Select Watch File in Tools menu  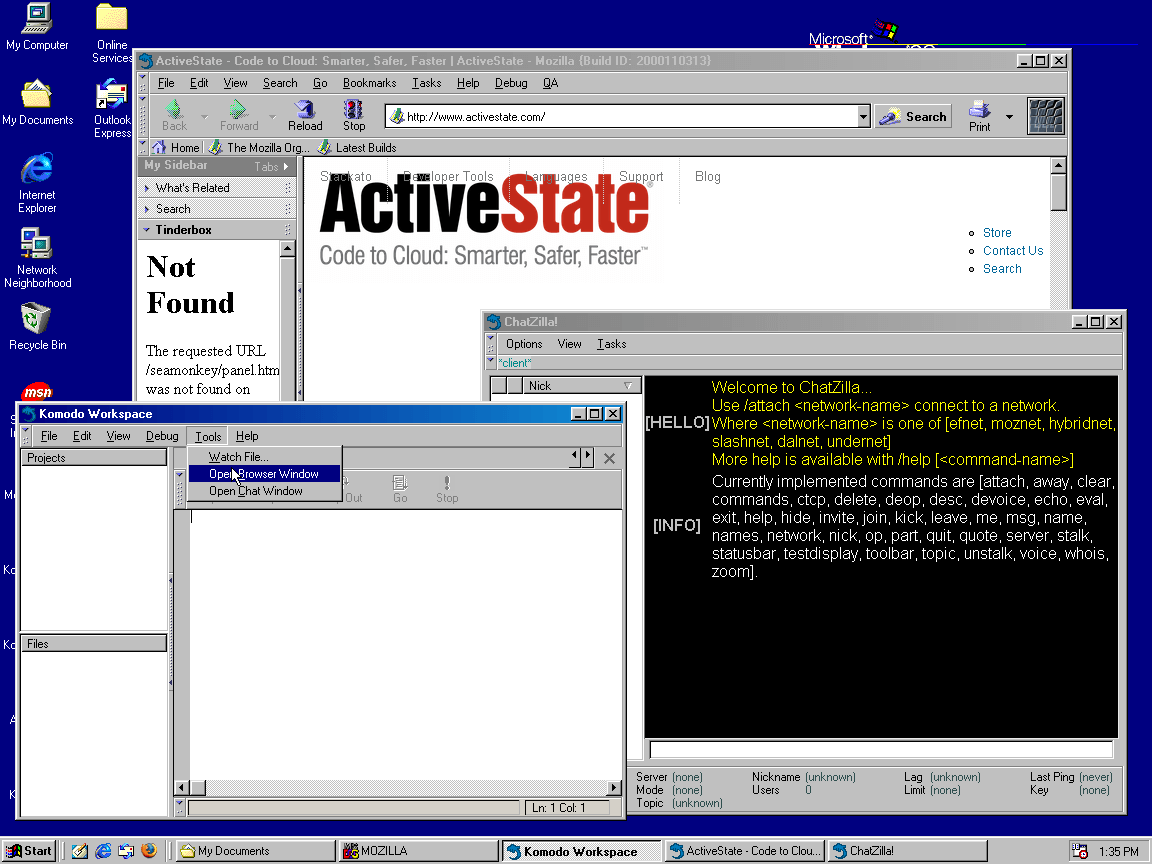(264, 457)
